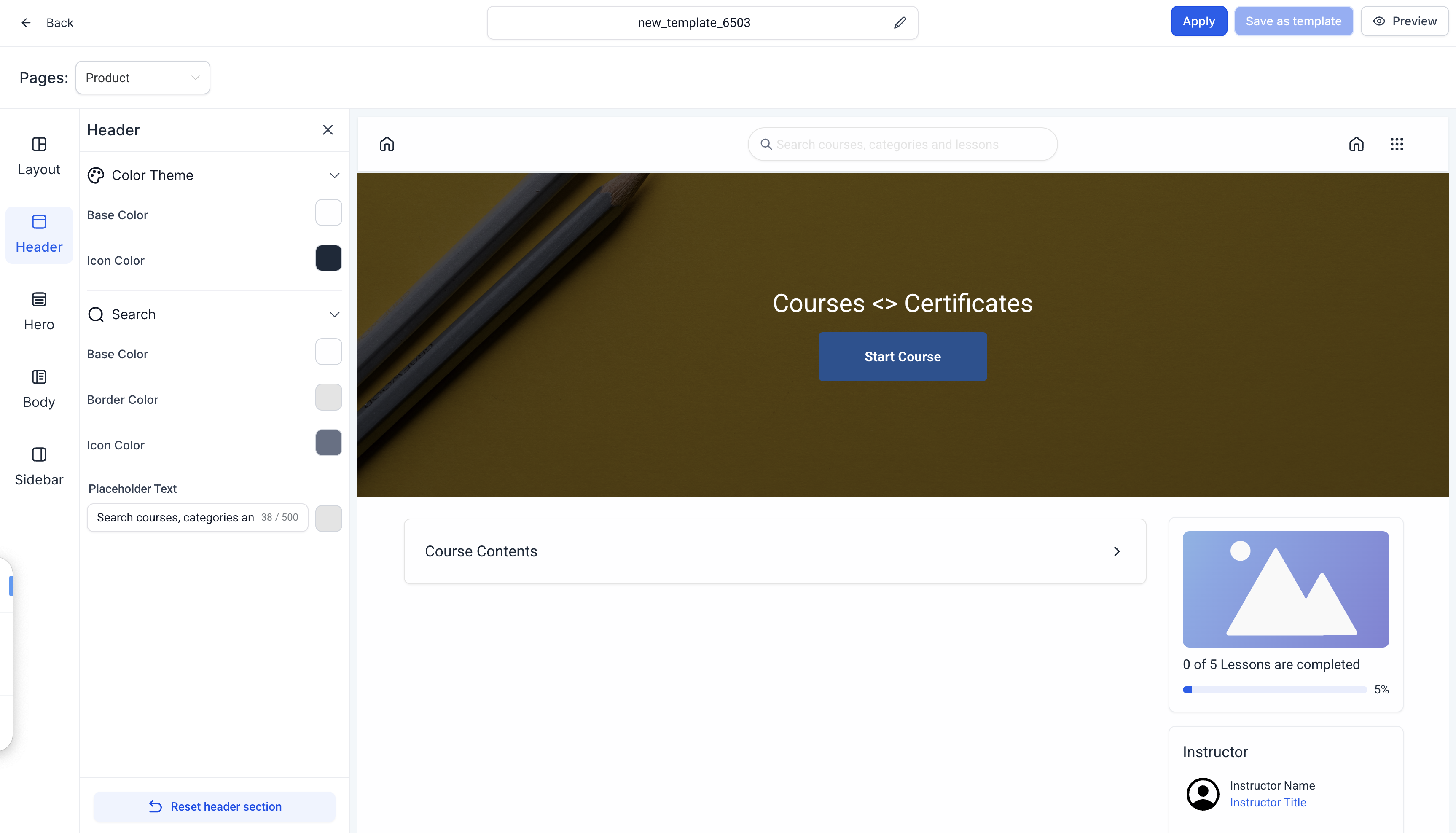This screenshot has height=833, width=1456.
Task: Click the instructor avatar icon
Action: coord(1203,793)
